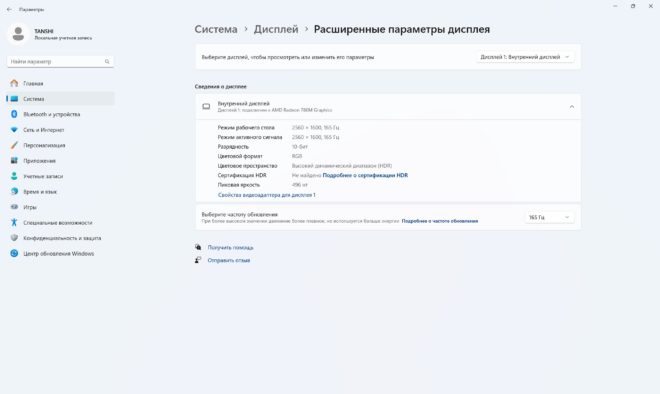
Task: Click the TANSHI account name
Action: click(44, 31)
